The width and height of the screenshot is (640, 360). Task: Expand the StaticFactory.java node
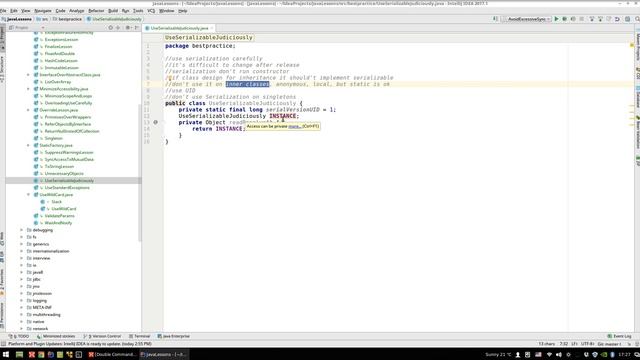coord(29,145)
